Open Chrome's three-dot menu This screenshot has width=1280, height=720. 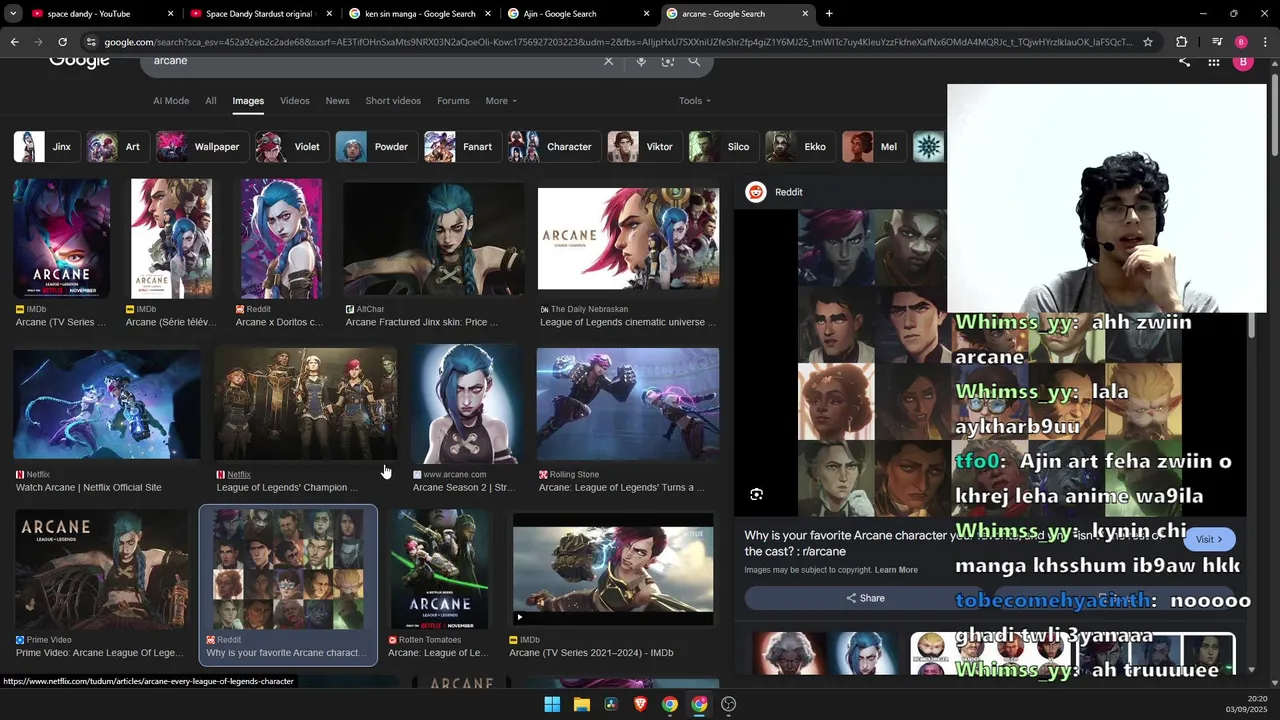coord(1265,42)
